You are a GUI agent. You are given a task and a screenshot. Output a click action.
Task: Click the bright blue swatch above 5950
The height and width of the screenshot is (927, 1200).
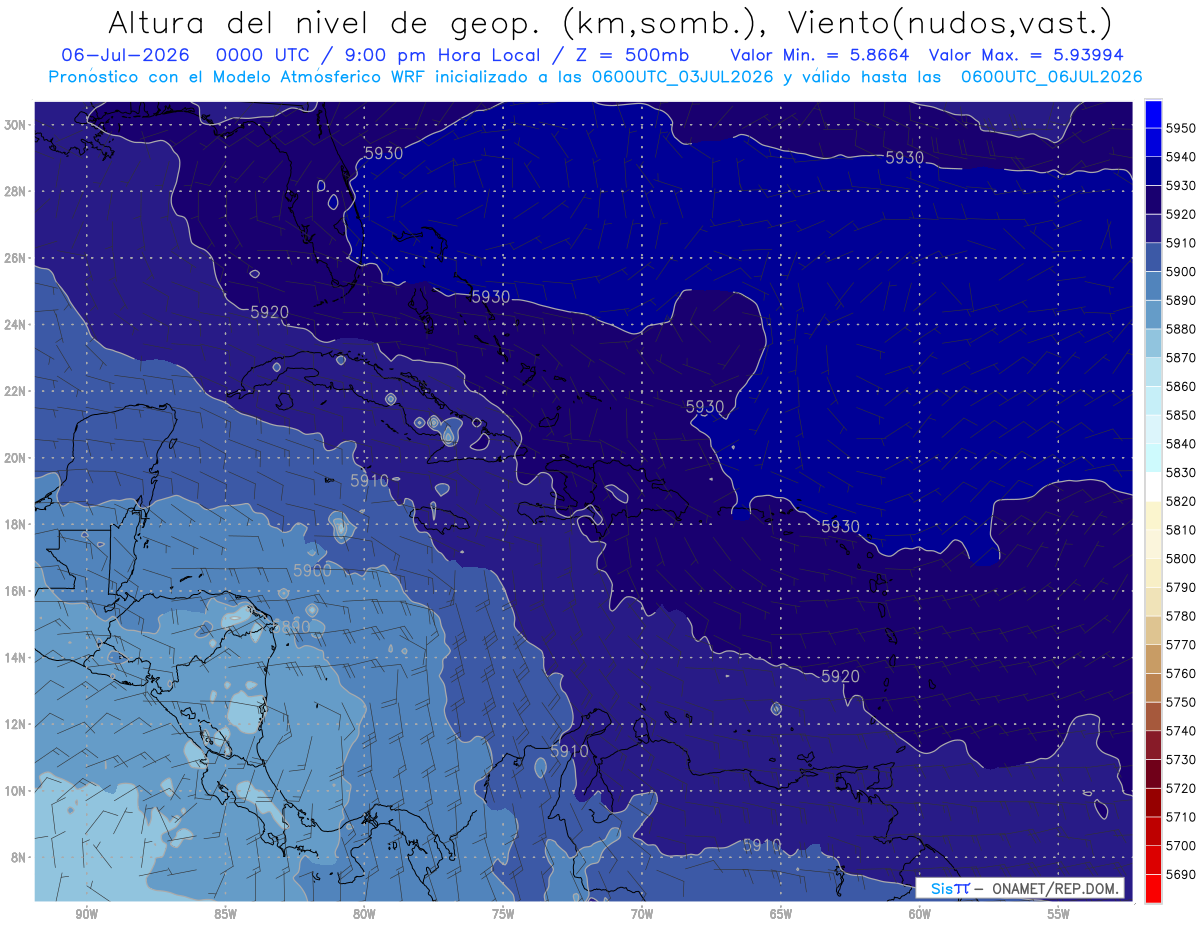point(1153,113)
